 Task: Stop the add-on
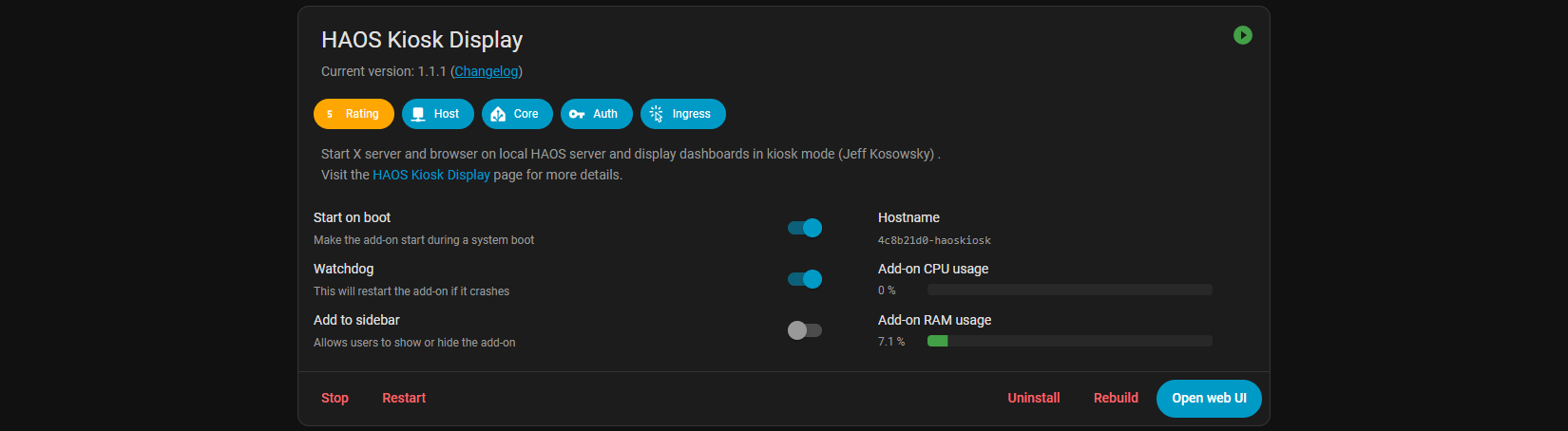click(x=335, y=398)
